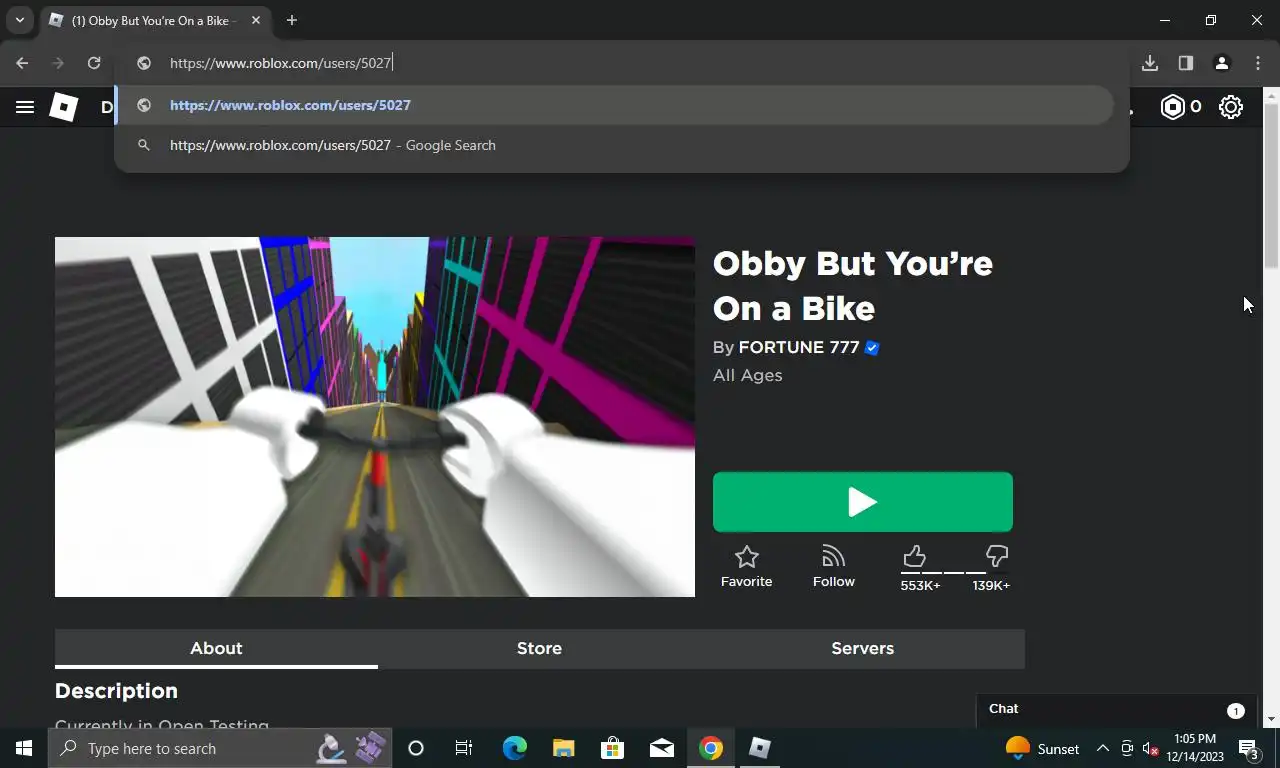This screenshot has width=1280, height=768.
Task: Open Microsoft Store from taskbar
Action: coord(612,748)
